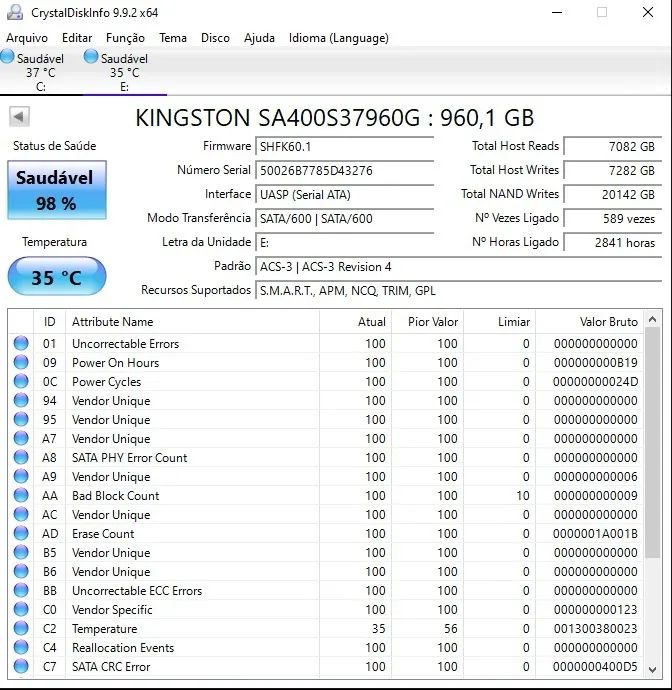
Task: Click the 35 °C temperature button
Action: 57,276
